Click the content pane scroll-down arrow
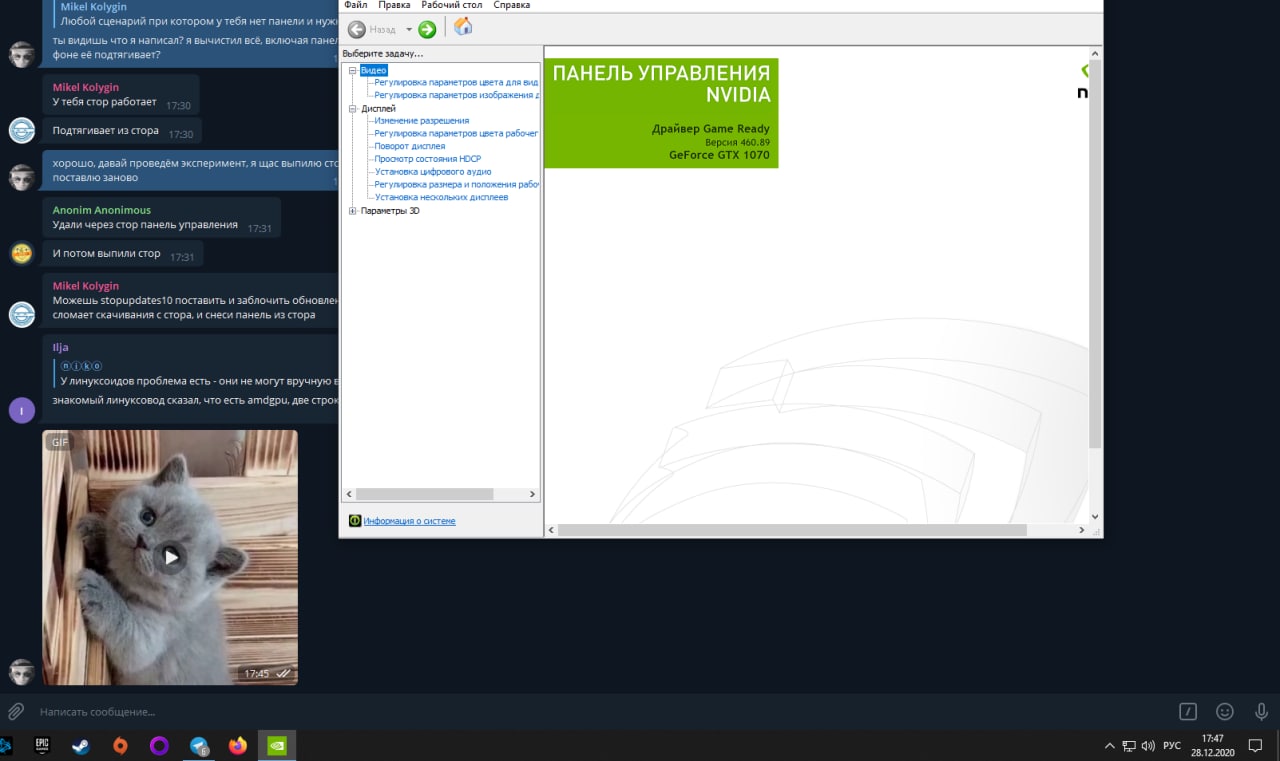 [1094, 516]
